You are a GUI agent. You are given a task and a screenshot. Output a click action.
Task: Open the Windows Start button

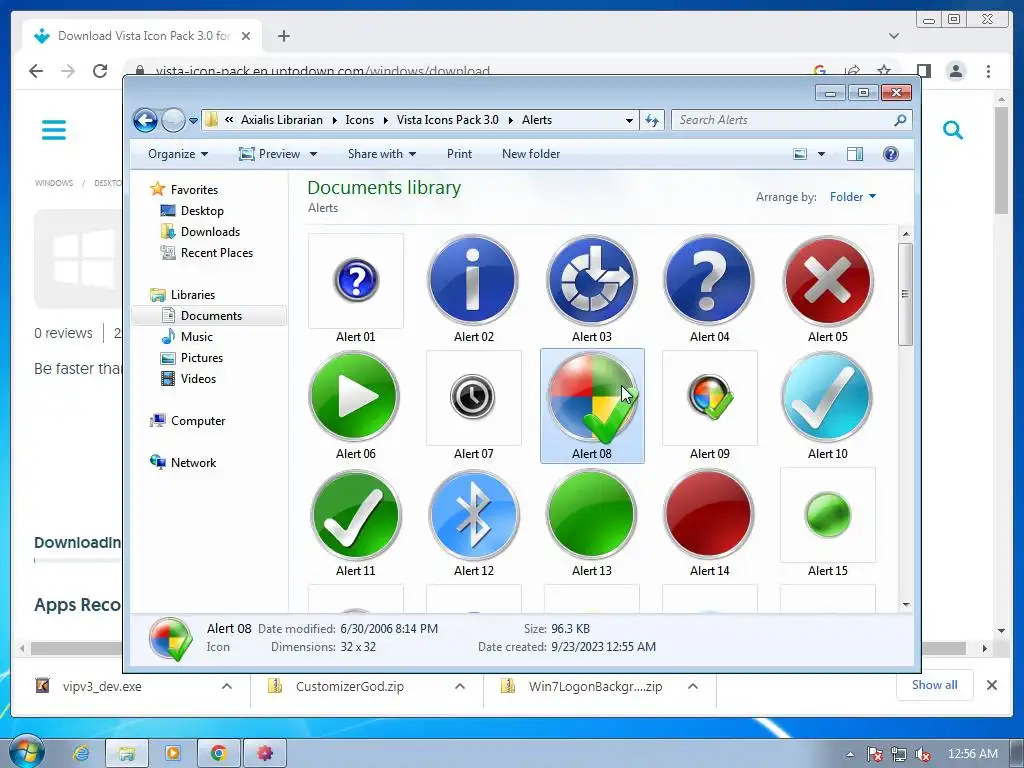click(x=26, y=753)
